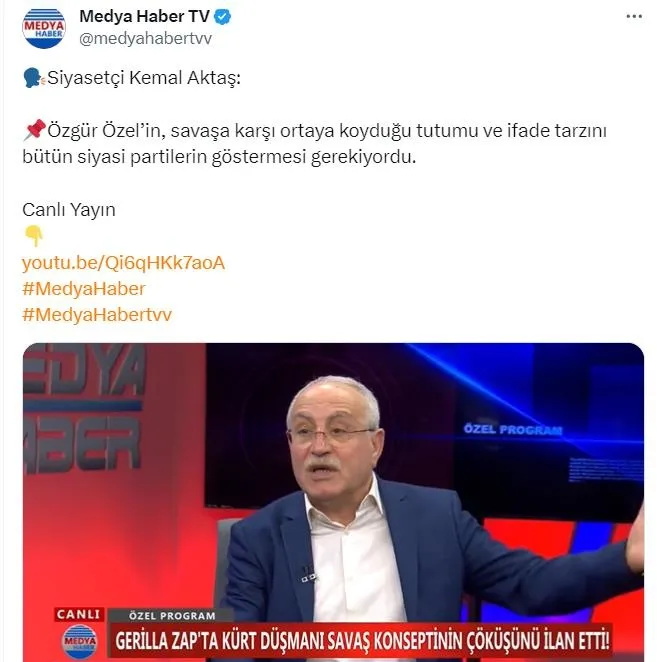Viewport: 657px width, 662px height.
Task: Click the GERİLLA ZAP'TA headline banner
Action: (362, 640)
